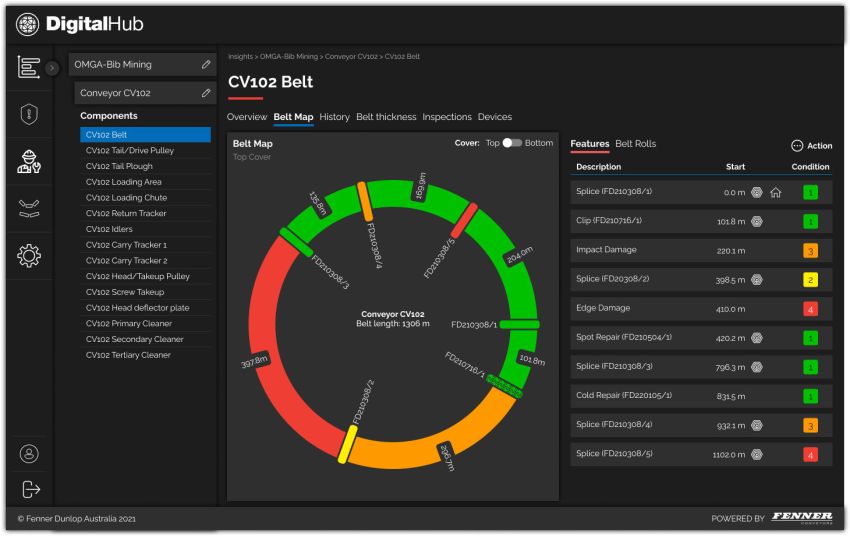
Task: Select the Belt Rolls tab
Action: pyautogui.click(x=635, y=144)
